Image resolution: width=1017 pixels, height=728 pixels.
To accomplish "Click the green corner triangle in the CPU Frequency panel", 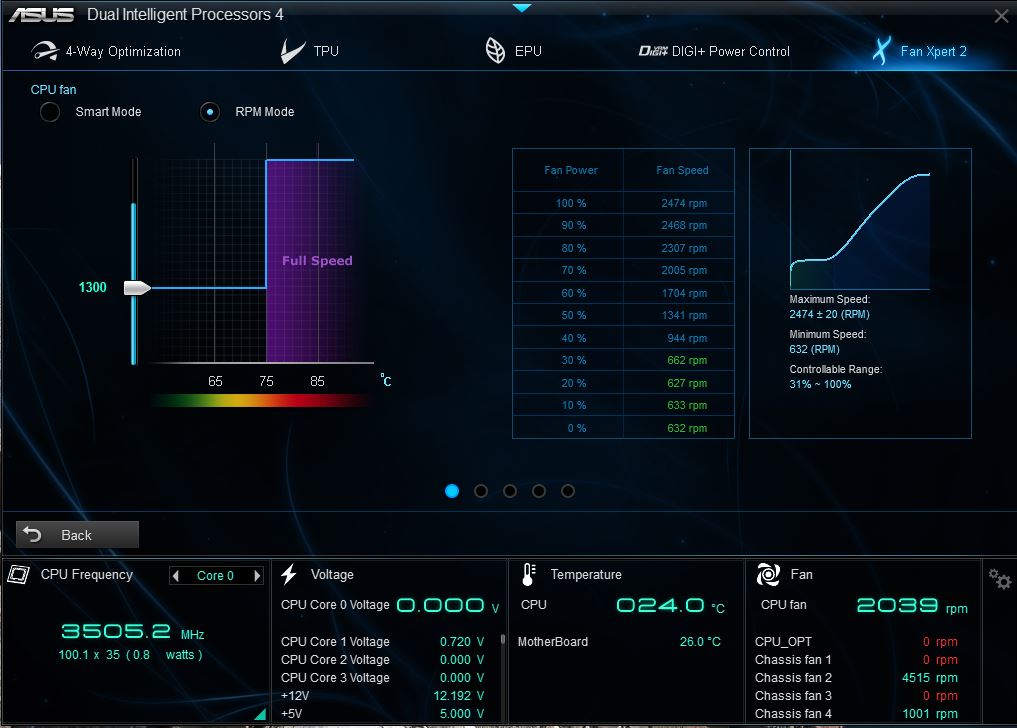I will pos(261,714).
